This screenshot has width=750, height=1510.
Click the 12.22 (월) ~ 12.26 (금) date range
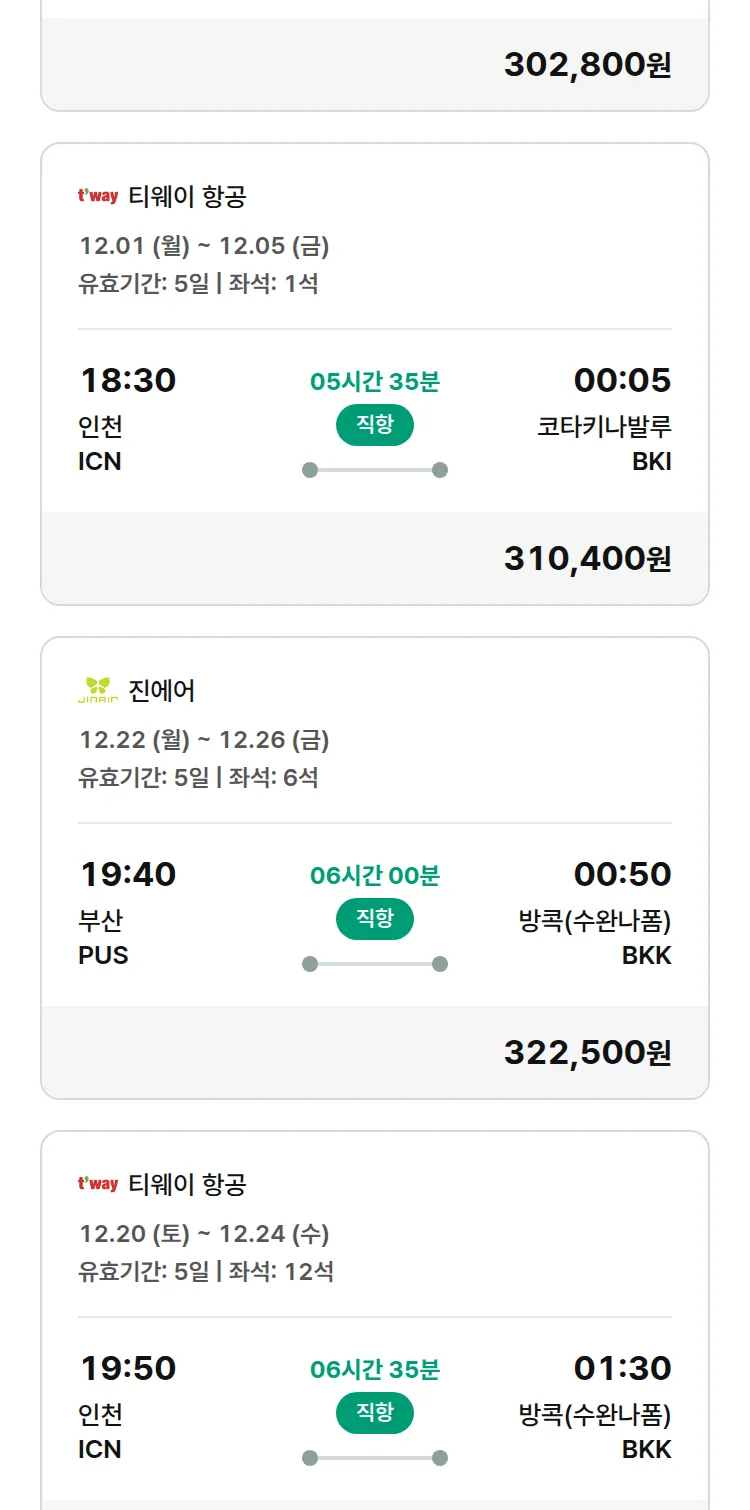[204, 740]
